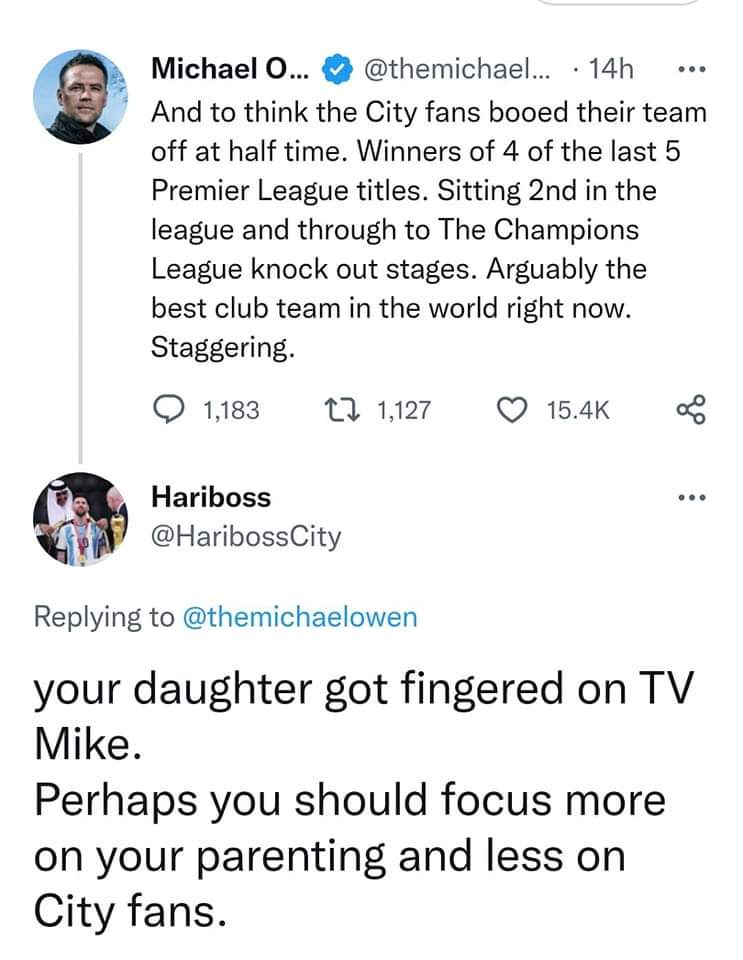Viewport: 743px width, 960px height.
Task: Click the share icon on Michael's tweet
Action: pyautogui.click(x=691, y=410)
